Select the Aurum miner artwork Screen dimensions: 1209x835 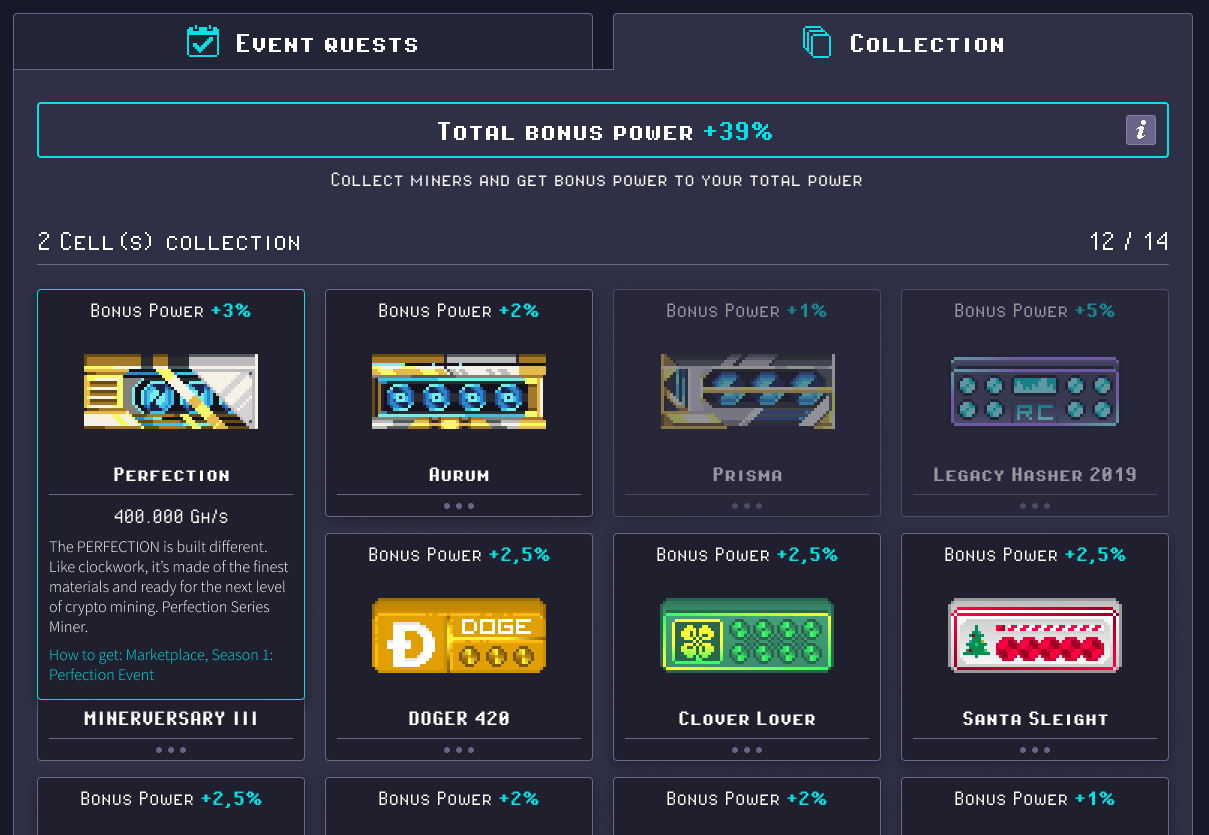pyautogui.click(x=458, y=392)
